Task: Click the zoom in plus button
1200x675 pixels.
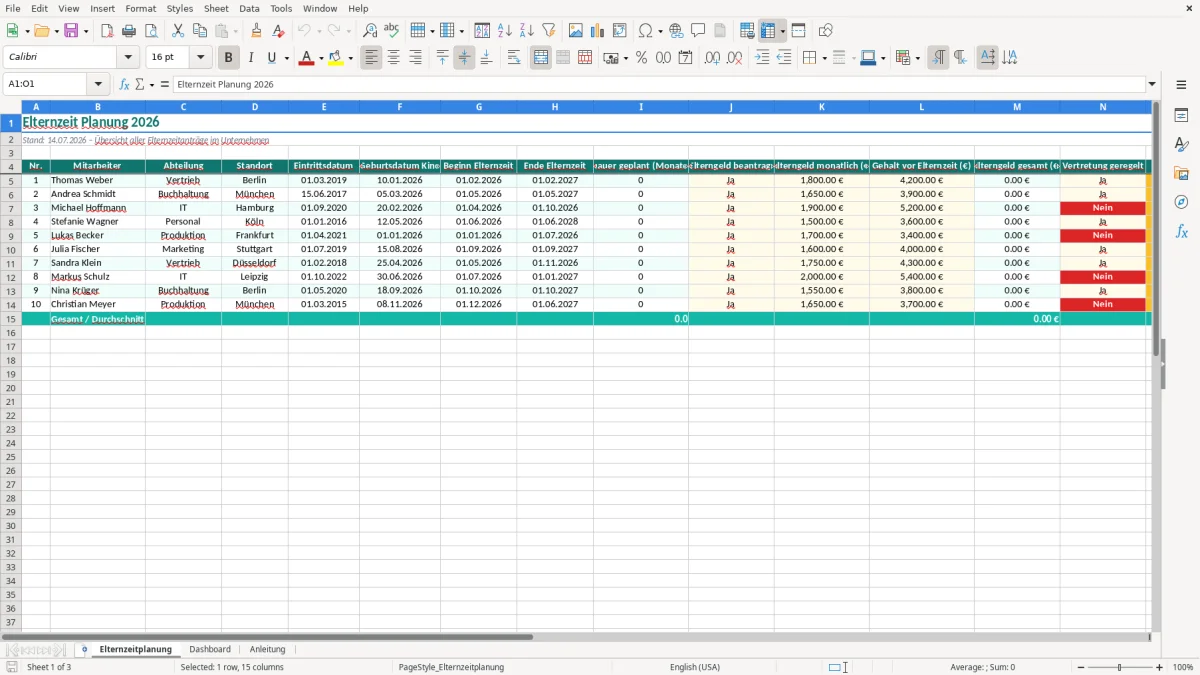Action: click(x=1160, y=667)
